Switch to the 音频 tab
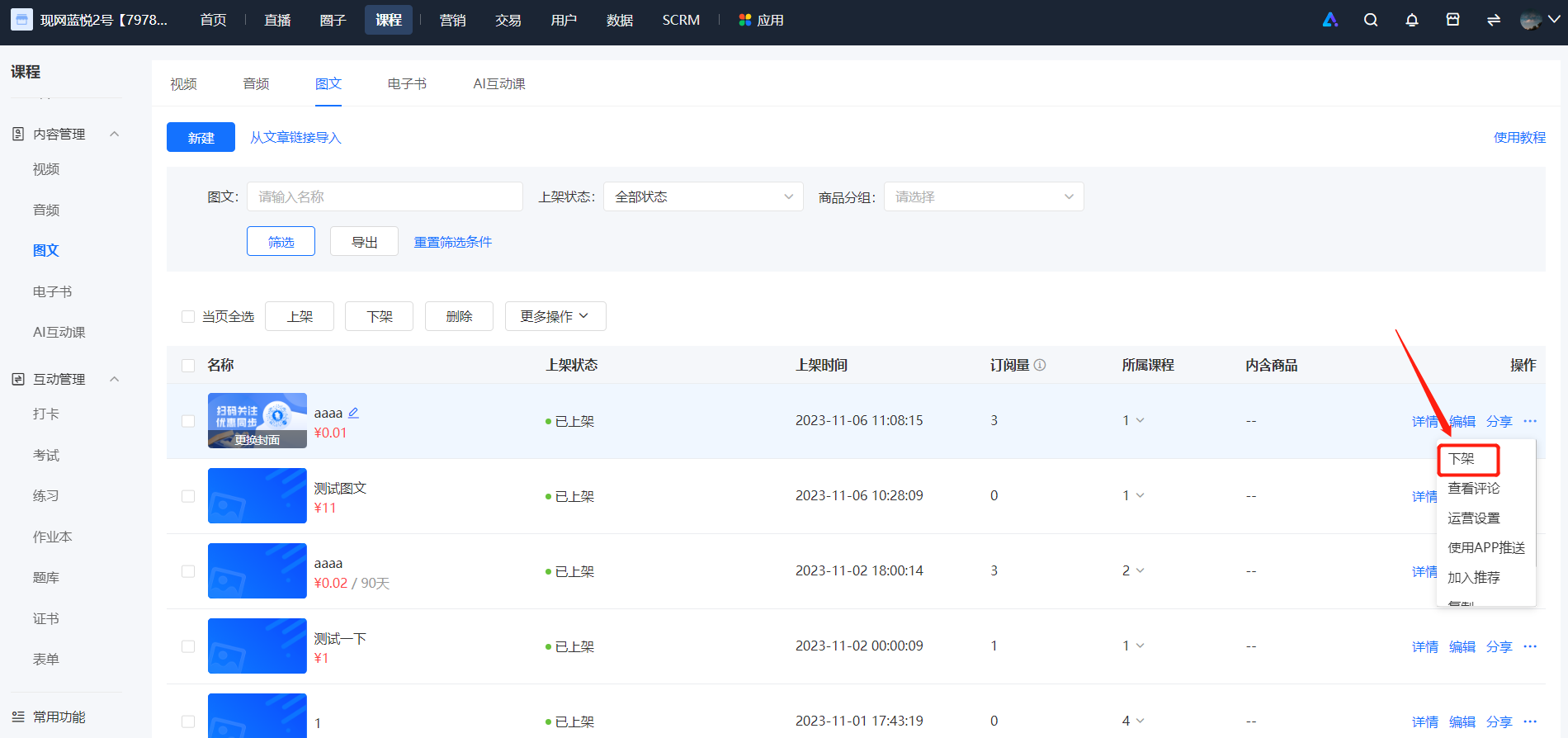 pos(256,83)
